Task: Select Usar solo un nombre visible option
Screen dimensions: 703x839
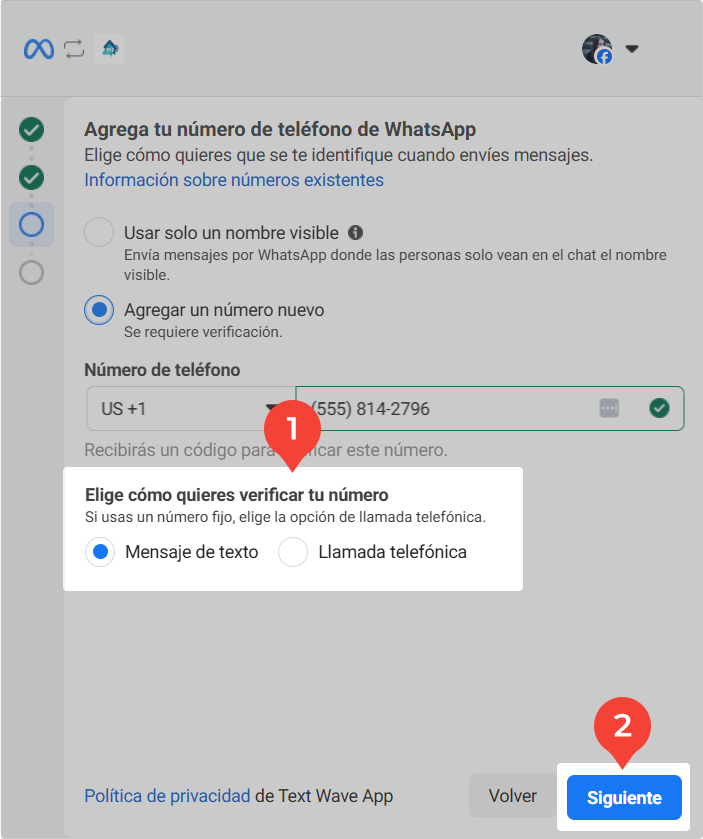Action: 99,232
